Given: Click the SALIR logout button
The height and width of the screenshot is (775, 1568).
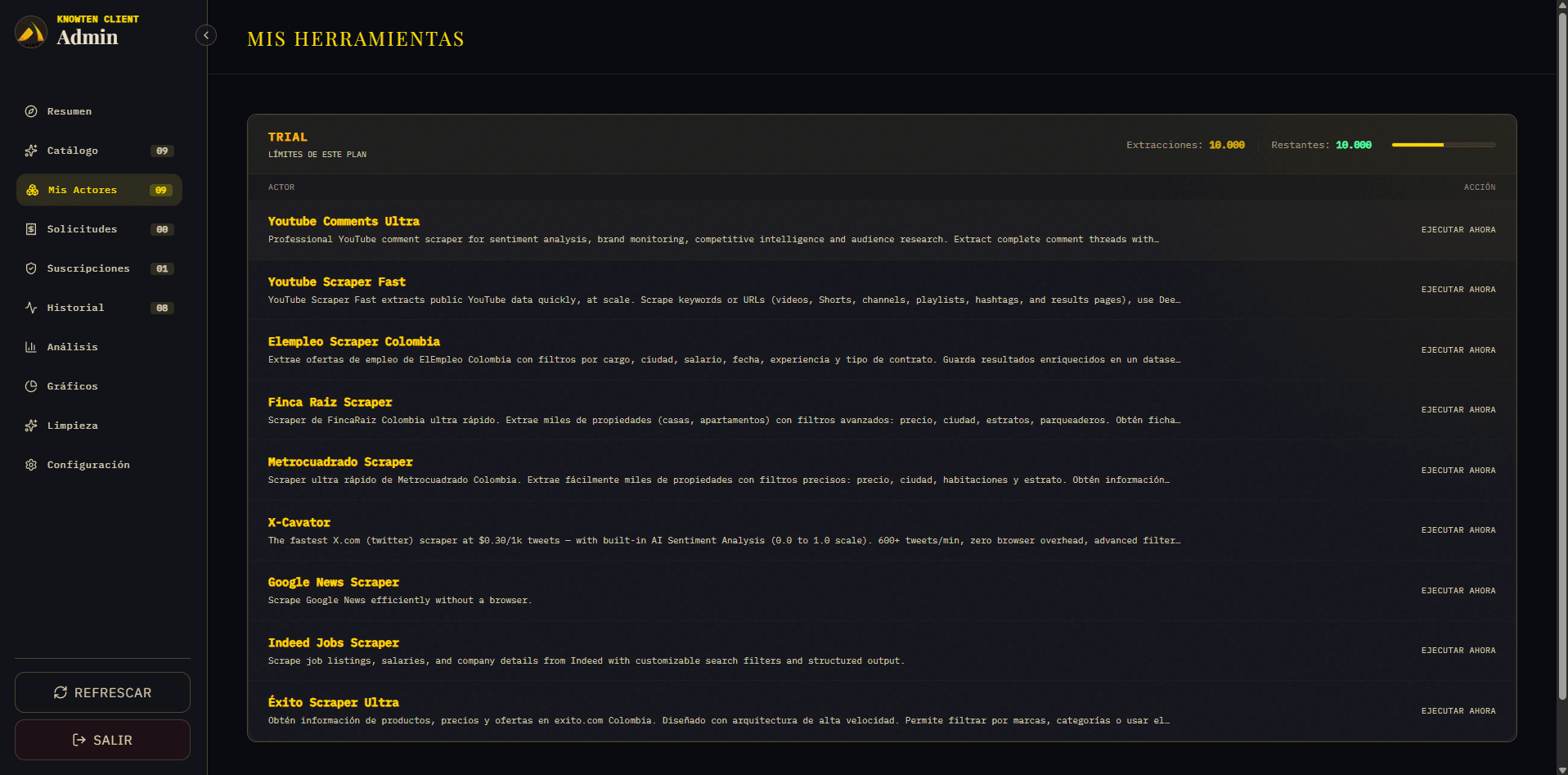Looking at the screenshot, I should coord(102,740).
